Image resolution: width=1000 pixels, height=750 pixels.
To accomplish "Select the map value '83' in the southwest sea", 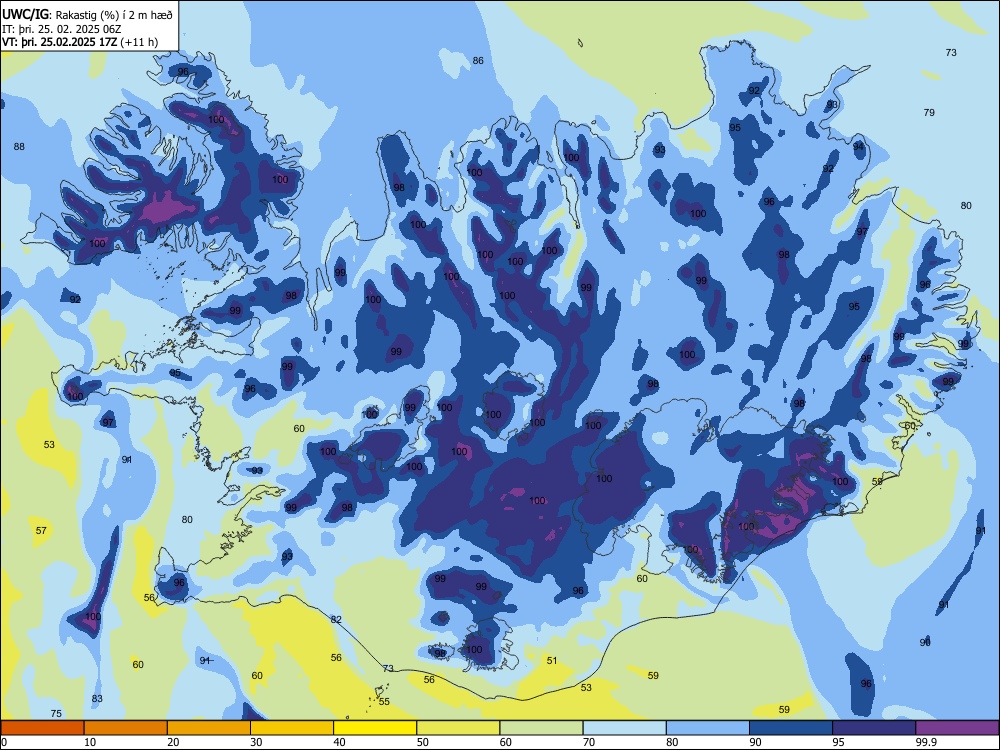I will [x=97, y=698].
